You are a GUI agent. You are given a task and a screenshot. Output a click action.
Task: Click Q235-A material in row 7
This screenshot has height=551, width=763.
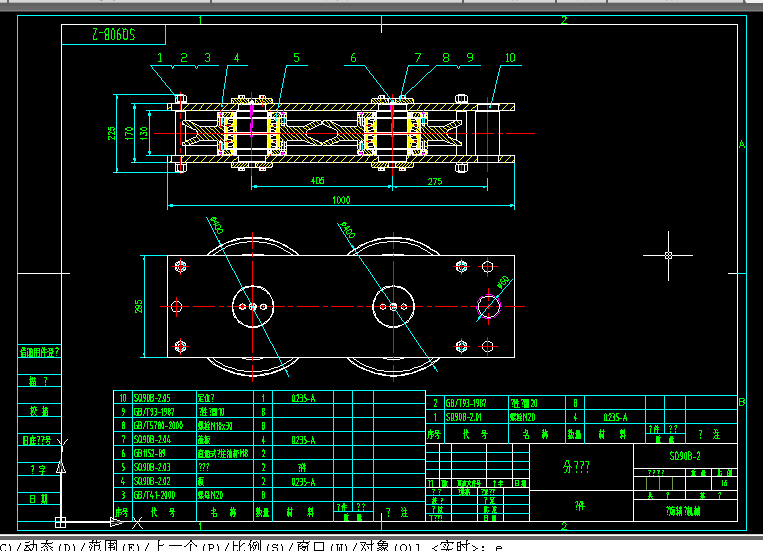pos(304,440)
